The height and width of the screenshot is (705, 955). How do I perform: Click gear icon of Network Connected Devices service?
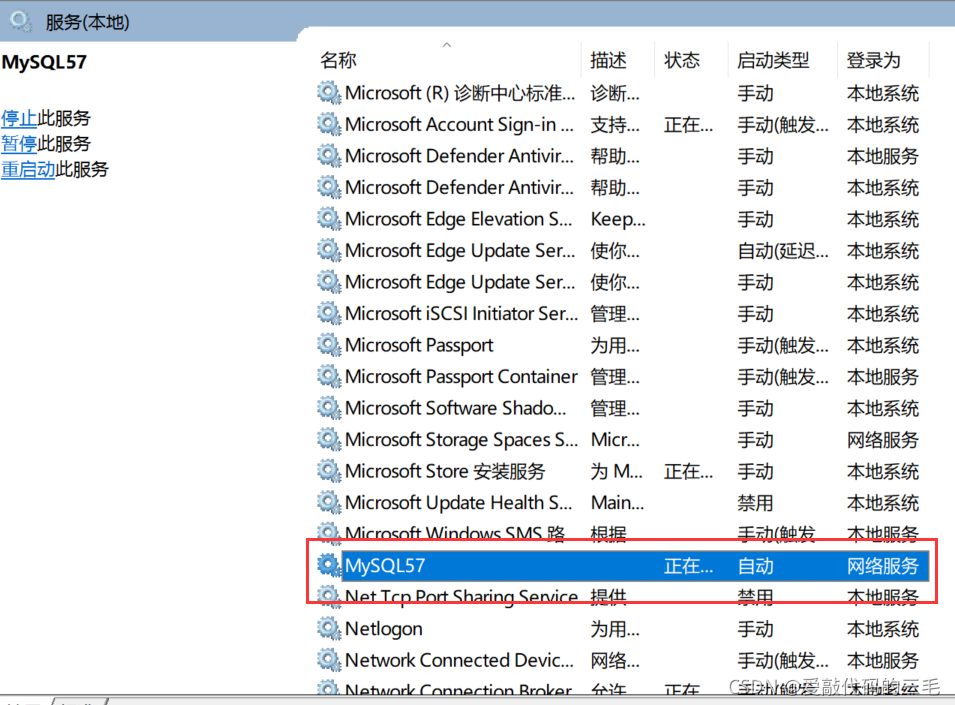[329, 660]
